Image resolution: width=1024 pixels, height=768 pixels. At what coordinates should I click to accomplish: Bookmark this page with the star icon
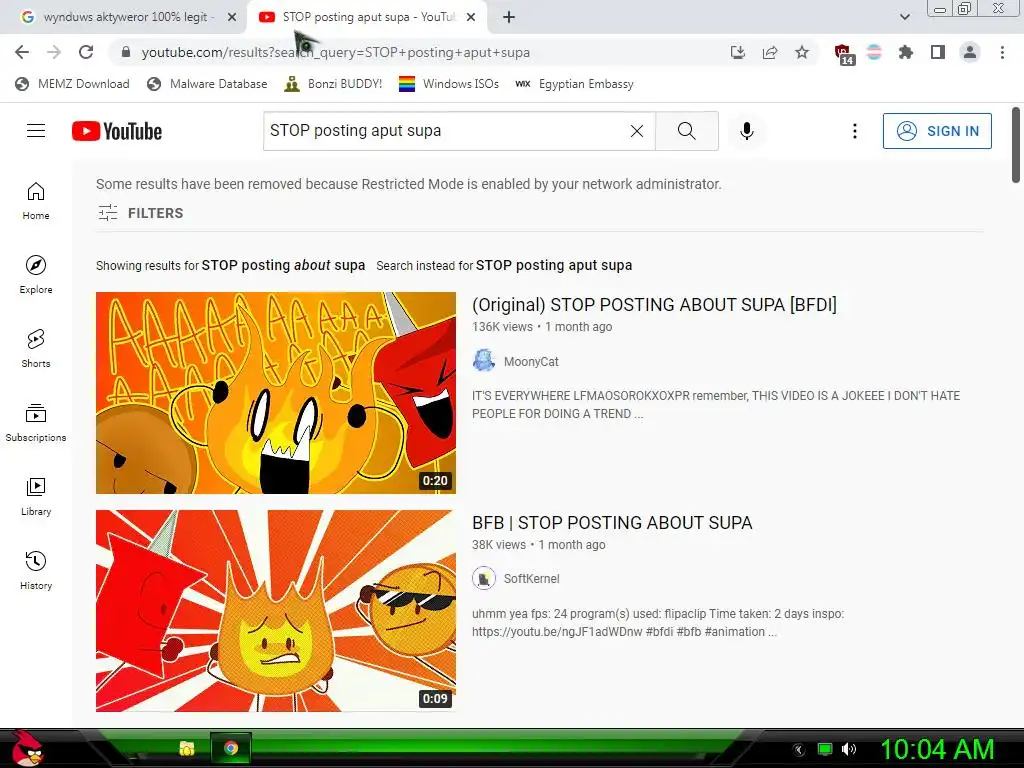tap(802, 52)
